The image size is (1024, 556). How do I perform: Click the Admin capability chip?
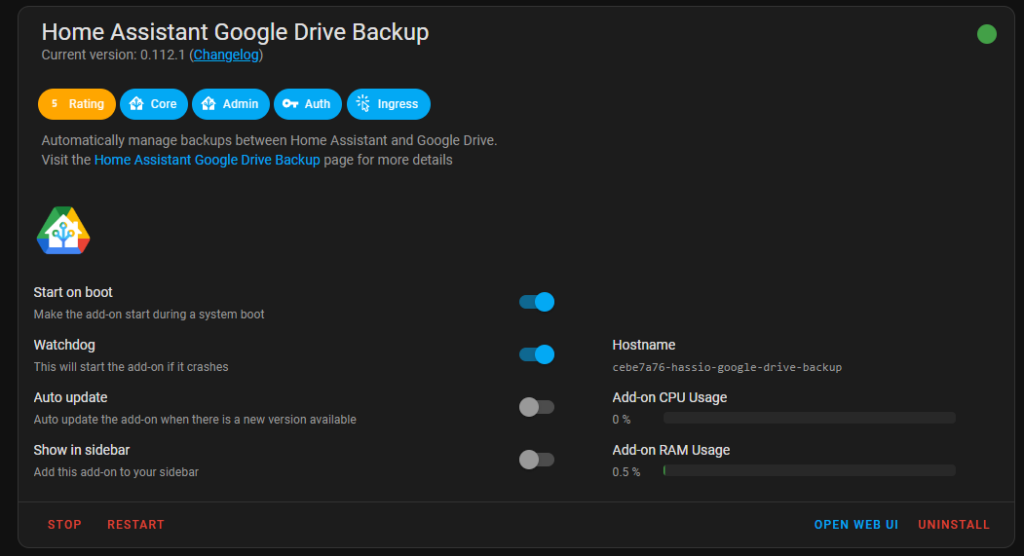pos(231,104)
